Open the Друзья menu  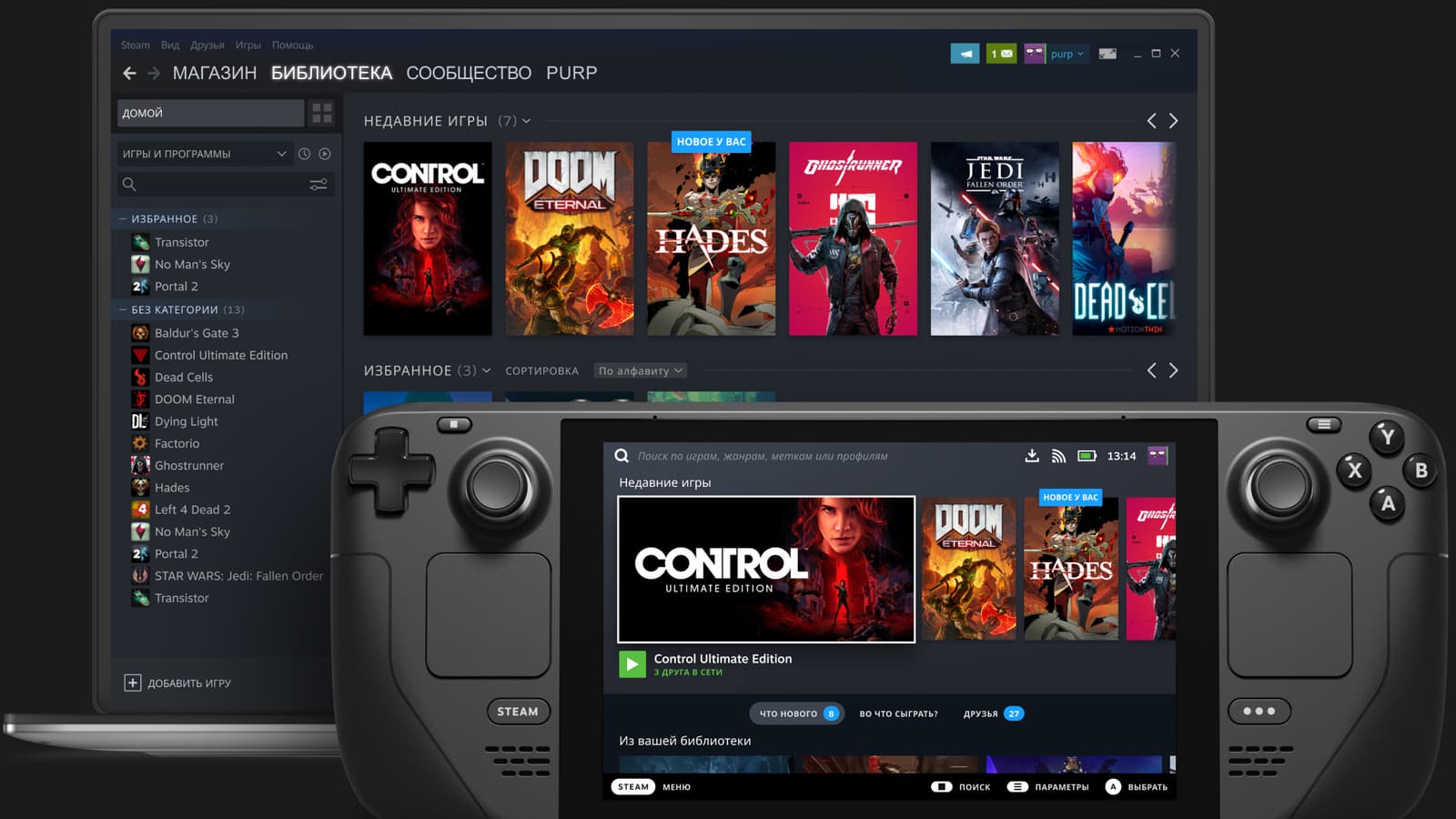coord(207,45)
